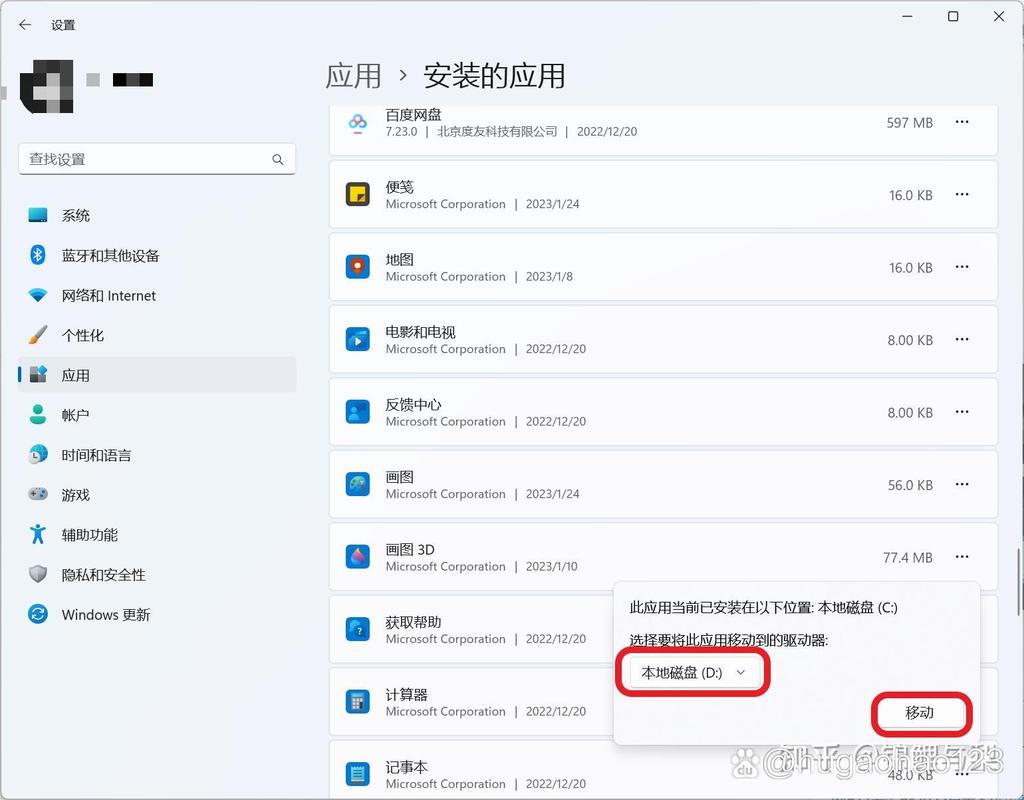Viewport: 1024px width, 800px height.
Task: Open the three-dot menu for 百度网盘
Action: click(962, 122)
